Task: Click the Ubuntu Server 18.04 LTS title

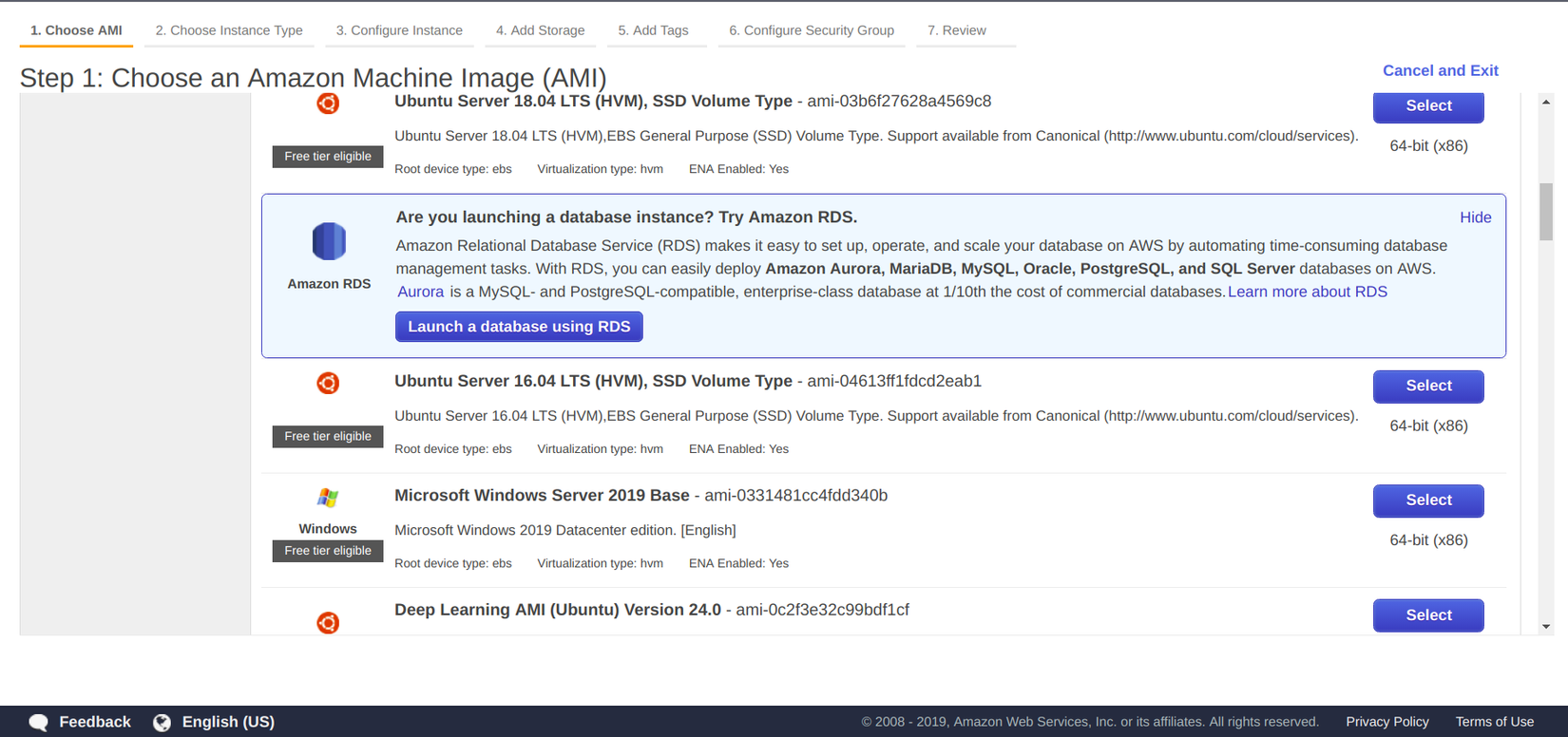Action: [593, 101]
